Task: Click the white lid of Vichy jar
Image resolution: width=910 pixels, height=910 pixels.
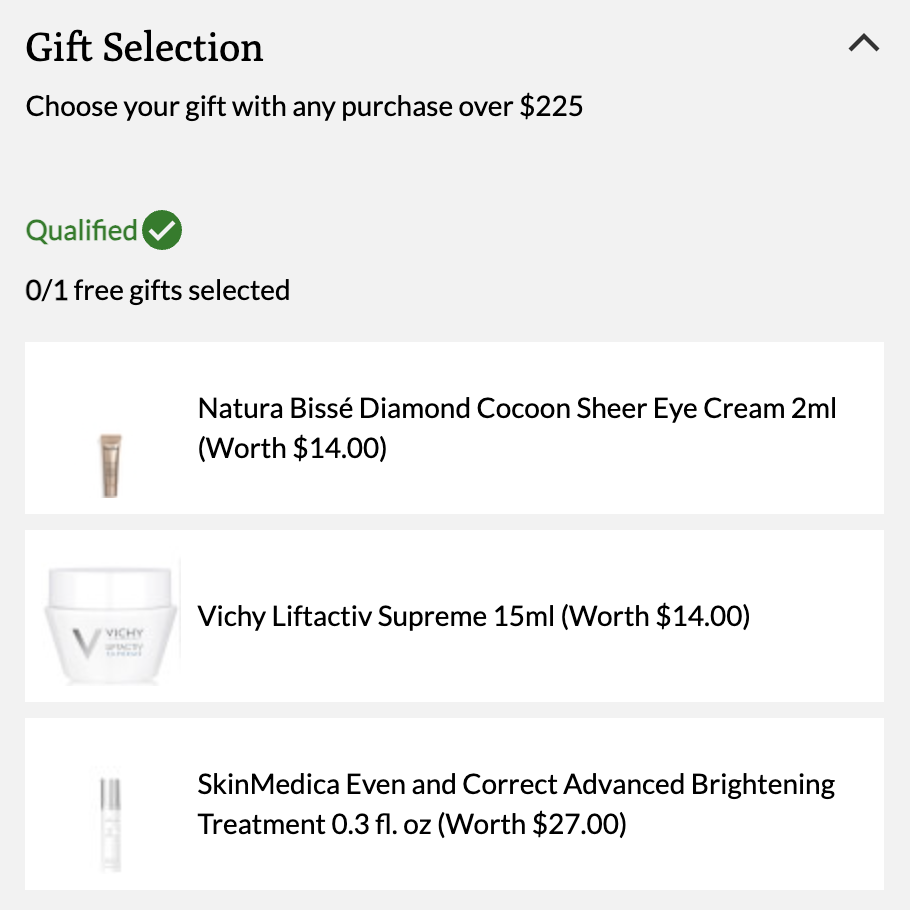Action: [110, 586]
